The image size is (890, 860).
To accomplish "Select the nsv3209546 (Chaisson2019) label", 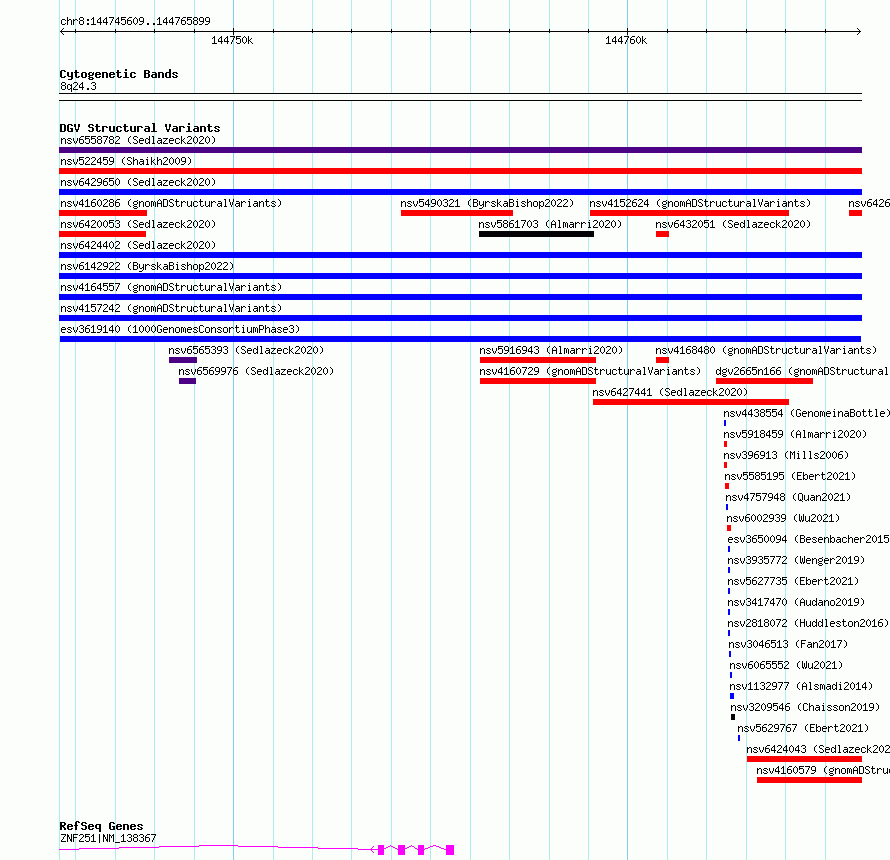I will tap(805, 707).
